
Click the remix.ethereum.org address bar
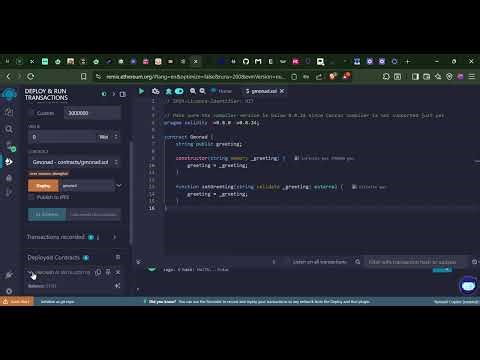tap(195, 77)
